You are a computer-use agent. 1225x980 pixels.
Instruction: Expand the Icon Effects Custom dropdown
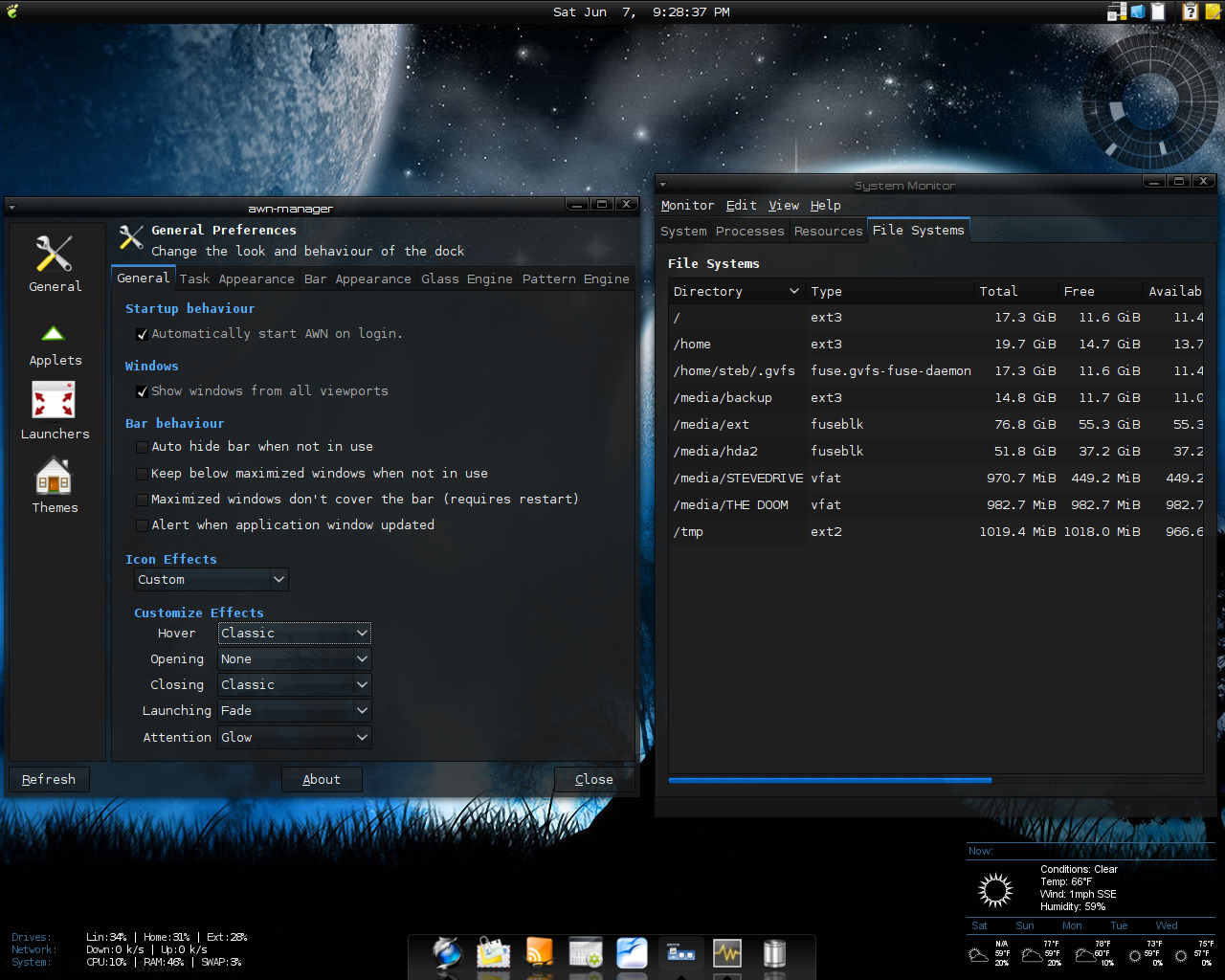(211, 580)
